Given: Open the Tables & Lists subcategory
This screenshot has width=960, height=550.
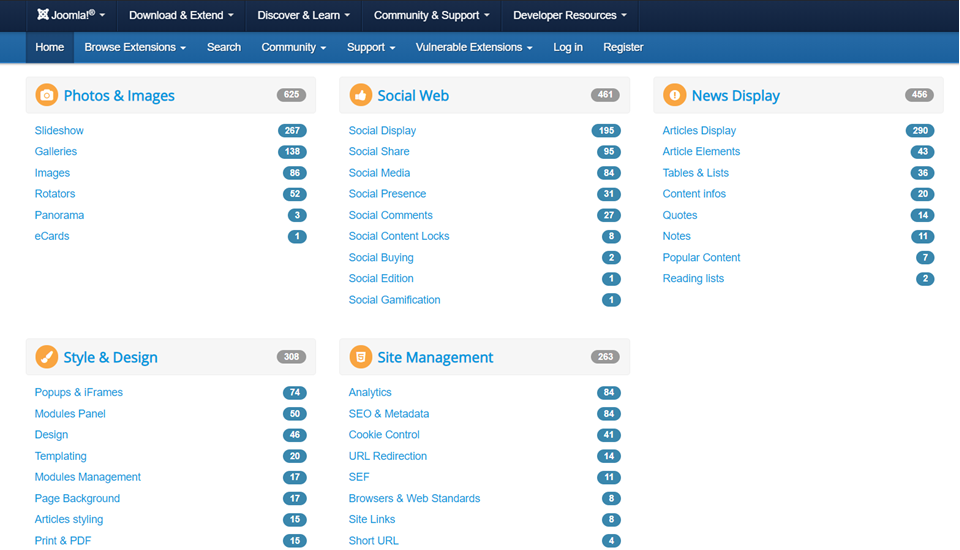Looking at the screenshot, I should click(696, 173).
